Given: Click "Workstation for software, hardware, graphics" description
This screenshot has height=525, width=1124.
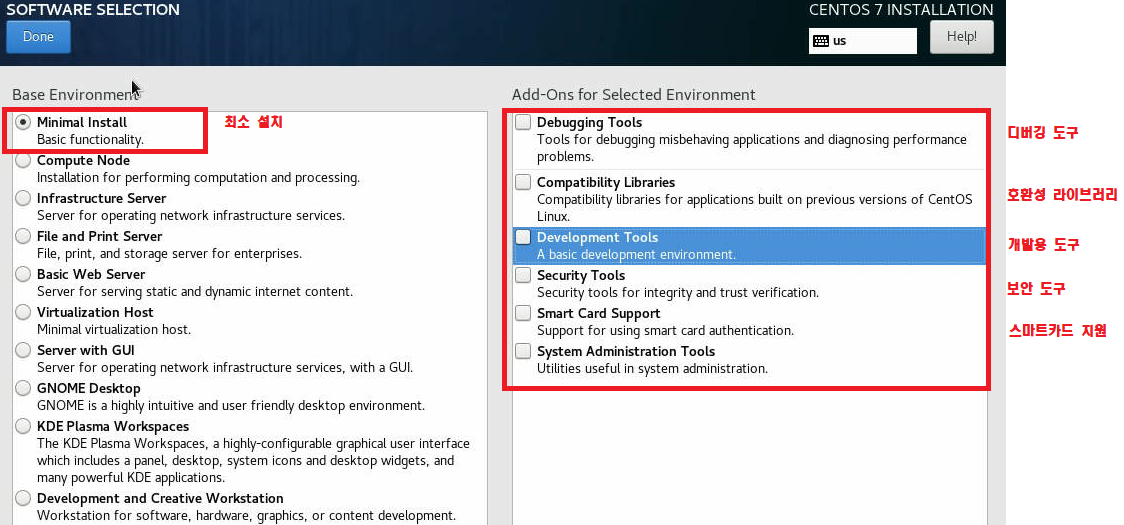Looking at the screenshot, I should pos(247,516).
